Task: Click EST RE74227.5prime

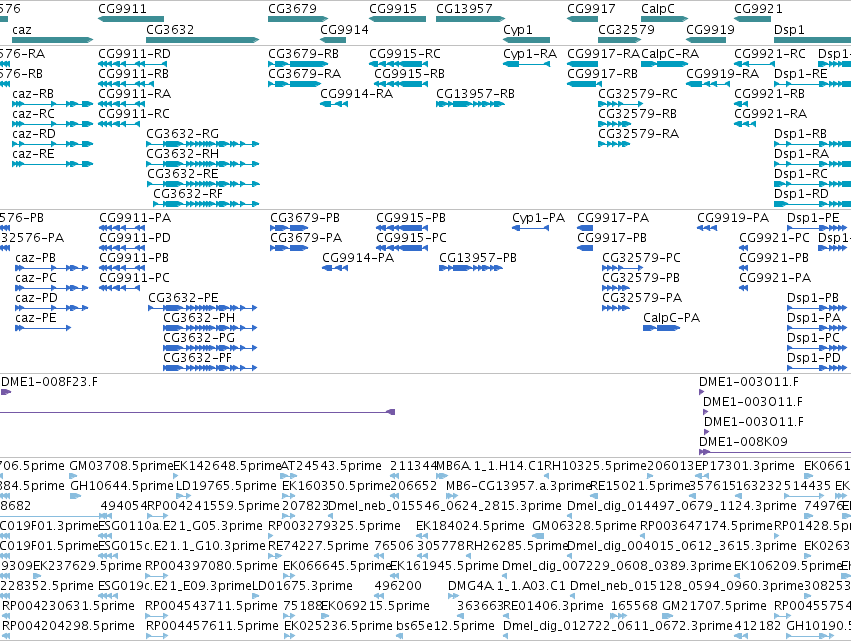Action: [x=319, y=545]
